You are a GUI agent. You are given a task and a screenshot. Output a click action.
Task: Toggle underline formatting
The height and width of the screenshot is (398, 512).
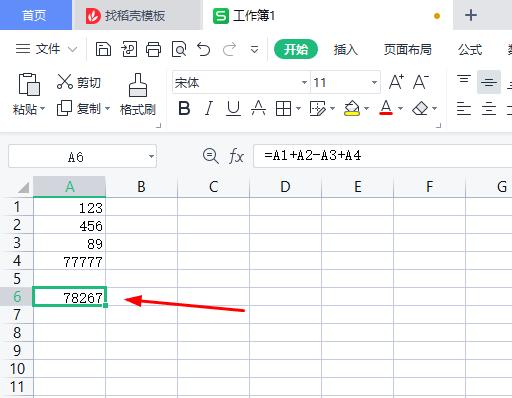(233, 109)
